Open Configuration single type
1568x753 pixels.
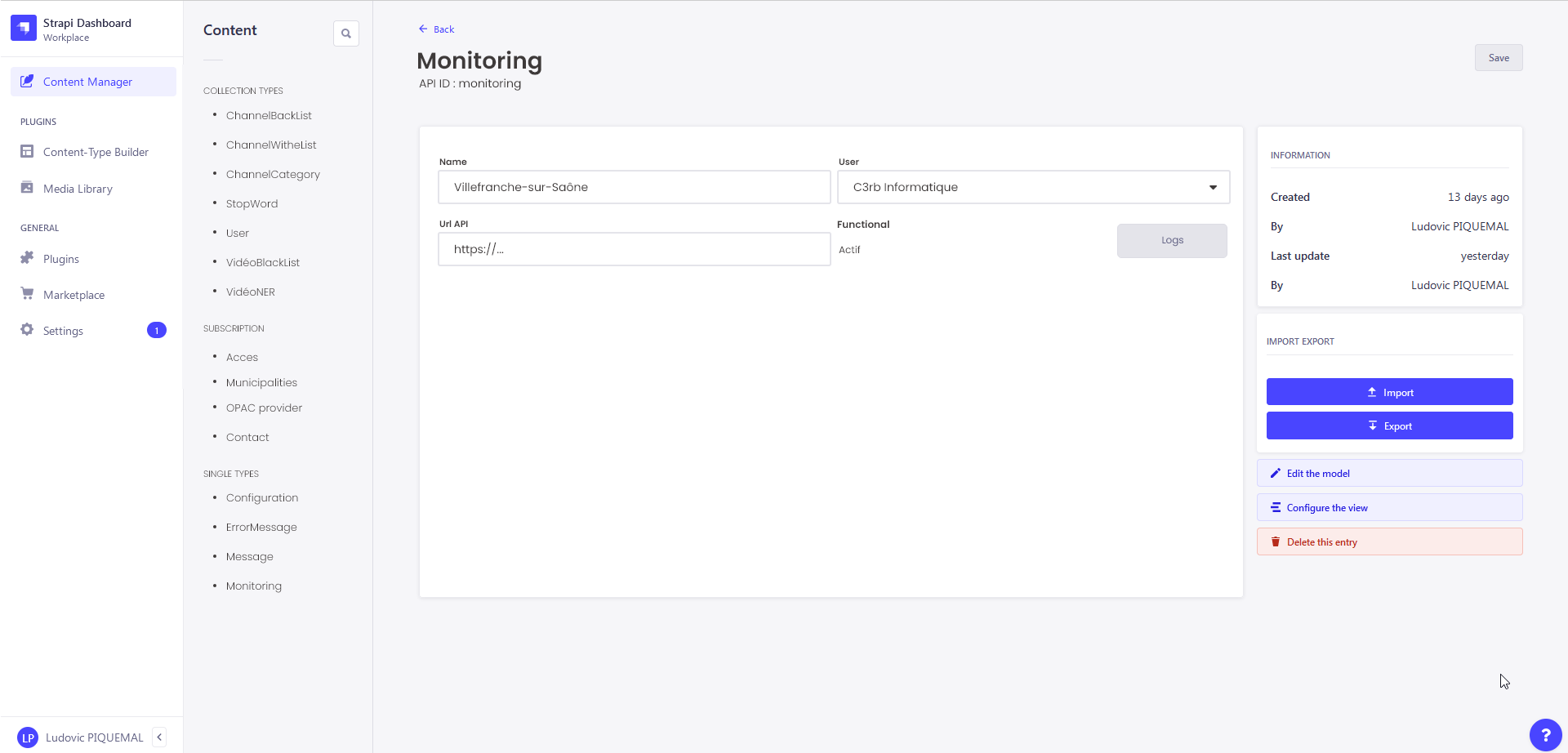click(x=262, y=497)
